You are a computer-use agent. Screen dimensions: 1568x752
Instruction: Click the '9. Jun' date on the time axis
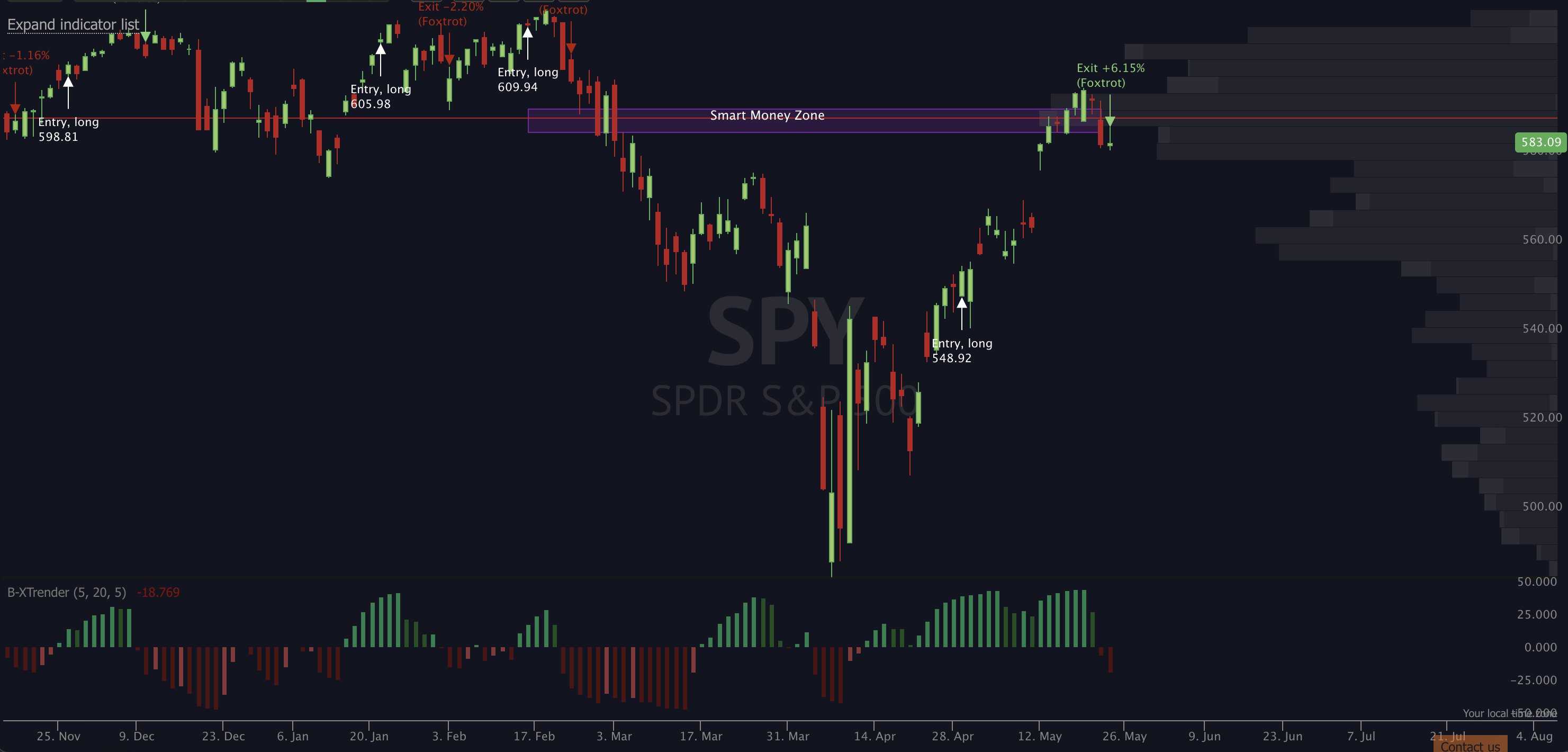(x=1205, y=736)
